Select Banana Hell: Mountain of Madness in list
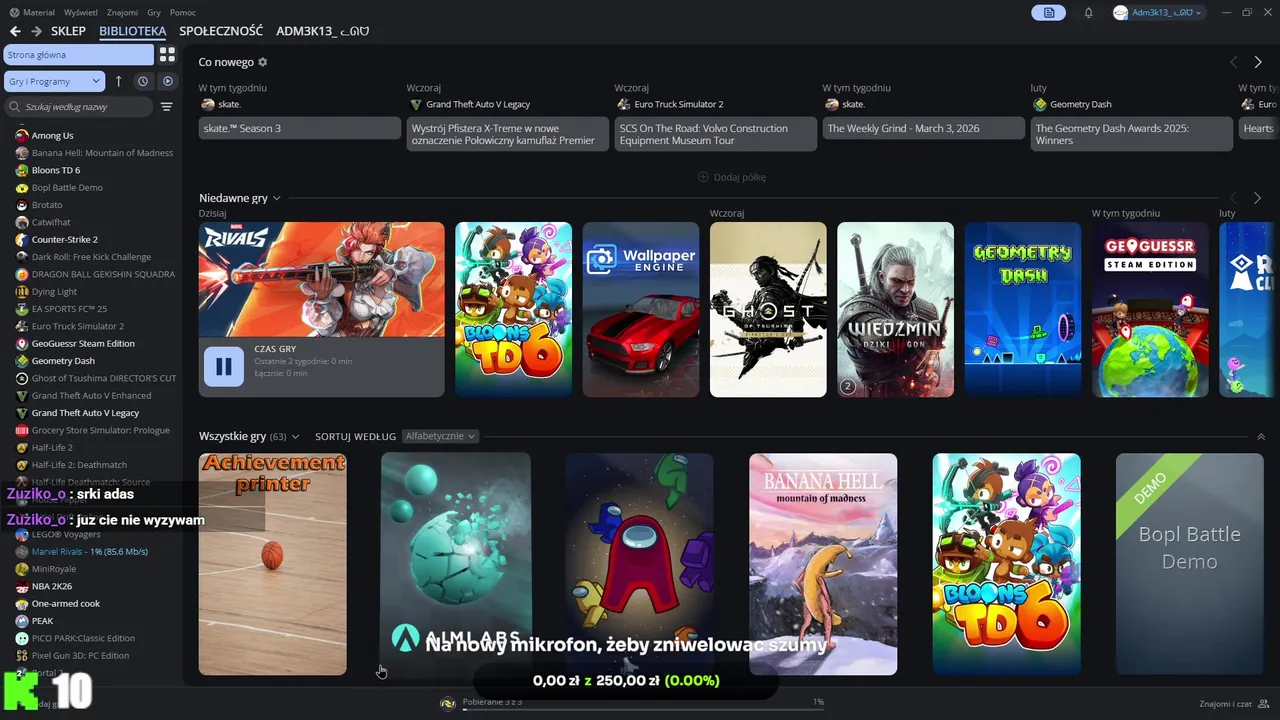This screenshot has width=1280, height=720. click(x=102, y=153)
